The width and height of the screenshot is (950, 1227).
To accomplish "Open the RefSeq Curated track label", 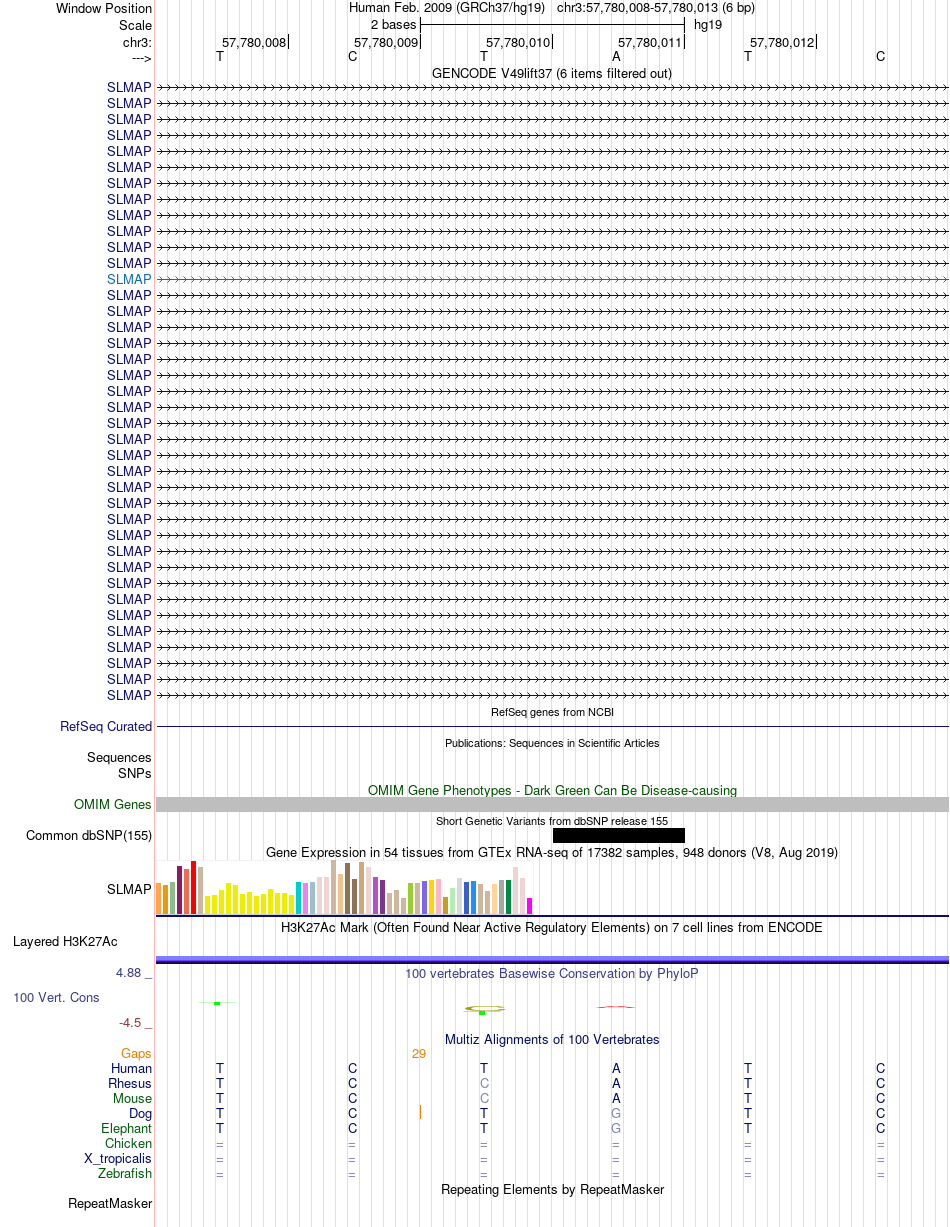I will pyautogui.click(x=106, y=727).
